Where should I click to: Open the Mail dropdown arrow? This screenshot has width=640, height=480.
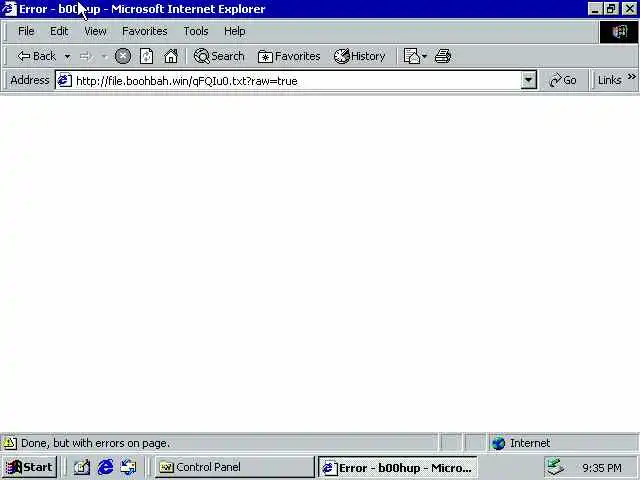[x=424, y=56]
